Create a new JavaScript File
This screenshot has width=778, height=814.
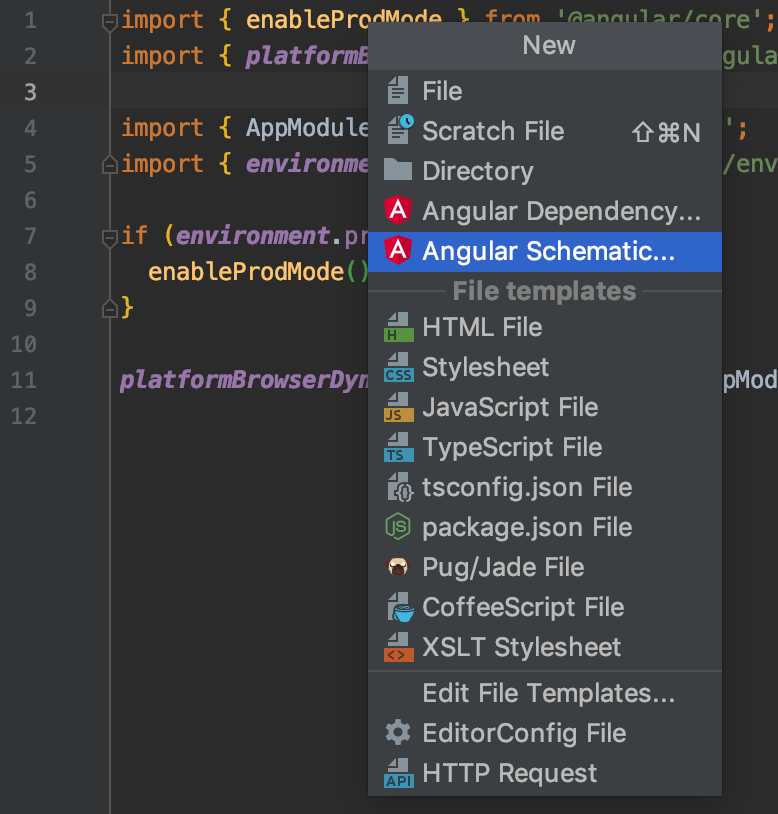tap(544, 407)
